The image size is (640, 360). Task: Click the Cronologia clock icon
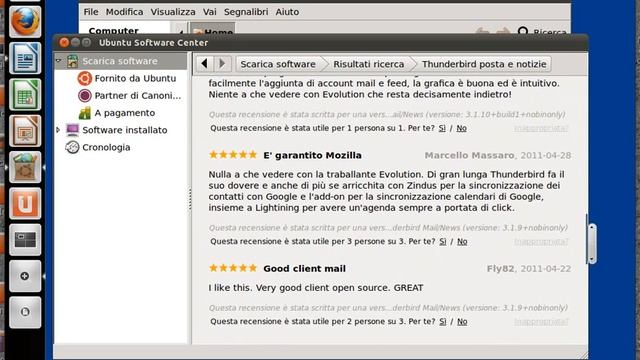tap(72, 147)
